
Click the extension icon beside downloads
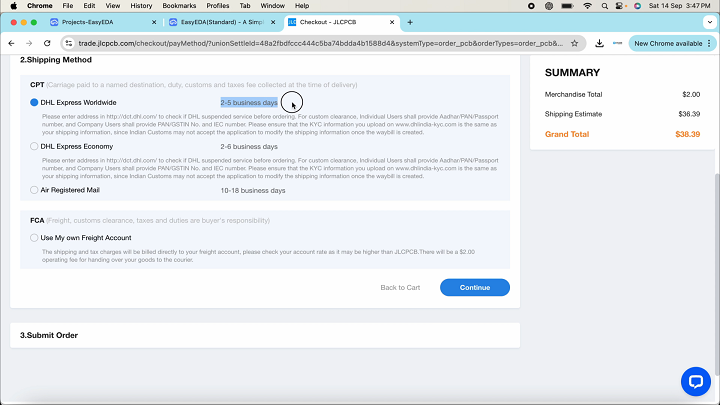pos(617,43)
